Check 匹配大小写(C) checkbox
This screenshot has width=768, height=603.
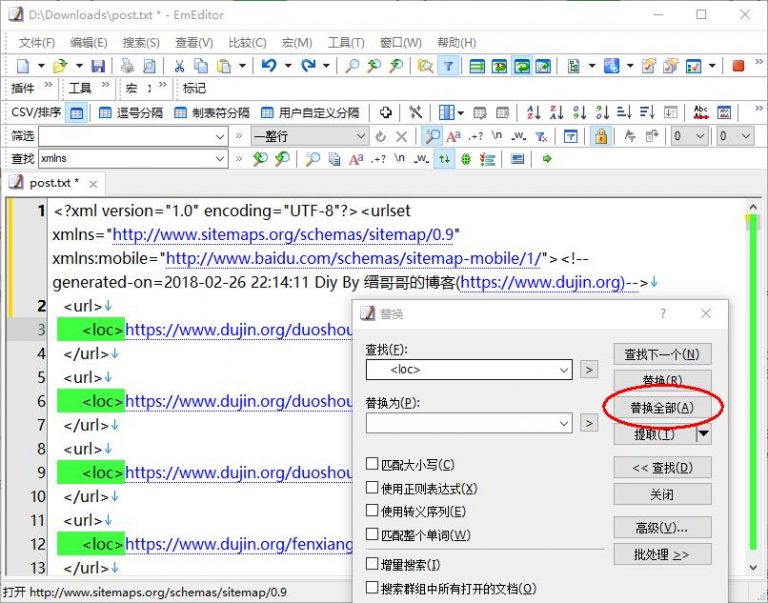[x=372, y=463]
